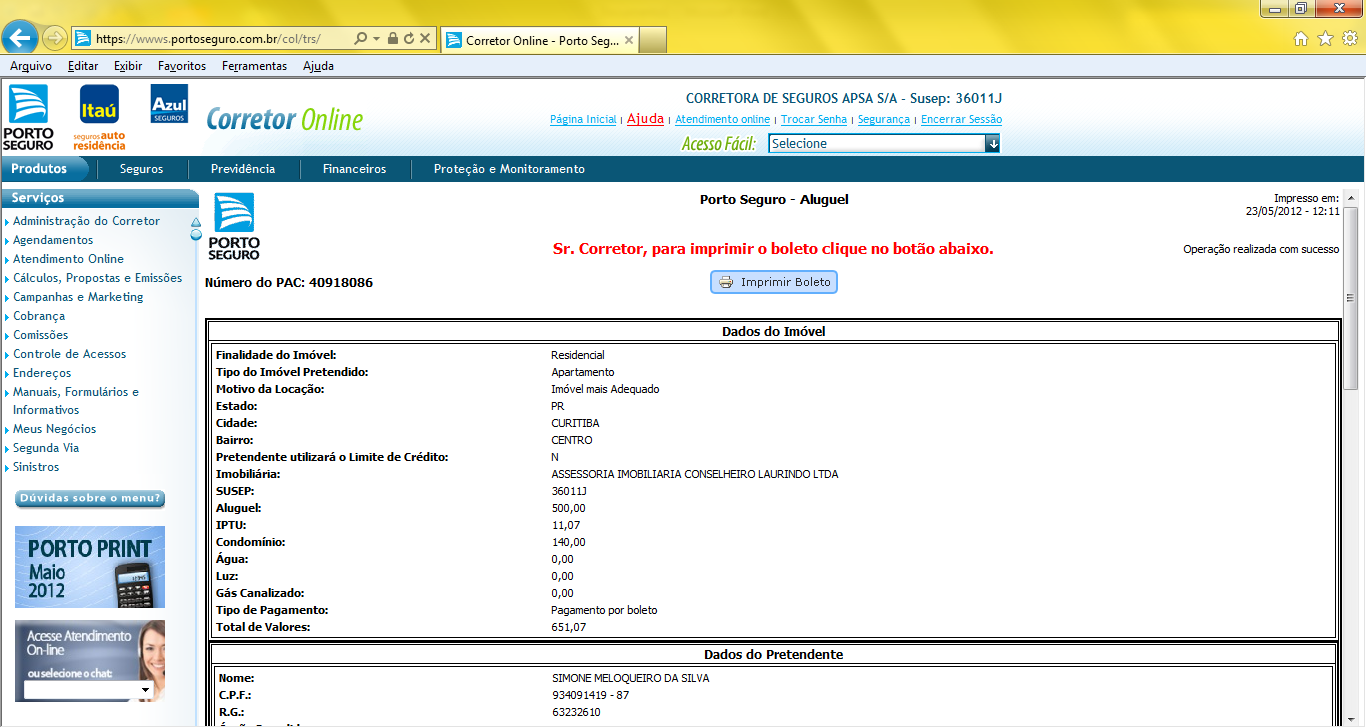Select the Previdência navigation tab
Image resolution: width=1366 pixels, height=728 pixels.
pos(243,169)
